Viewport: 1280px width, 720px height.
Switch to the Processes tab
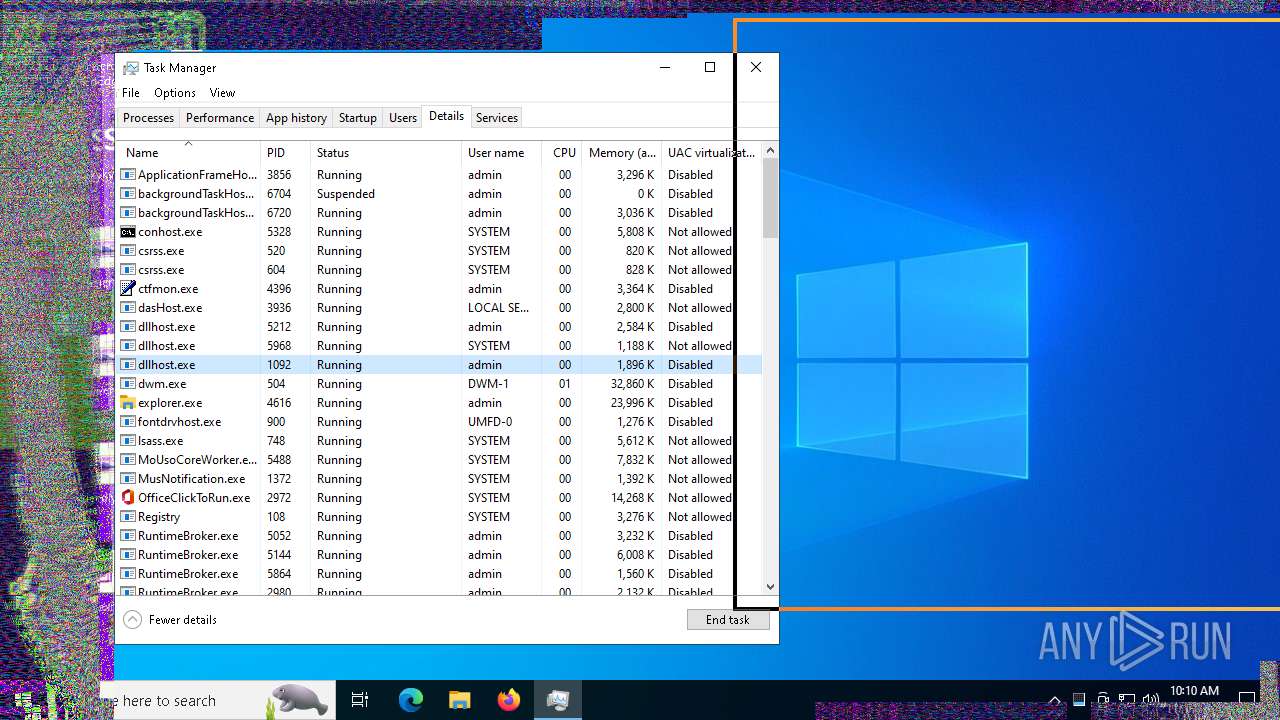coord(148,118)
